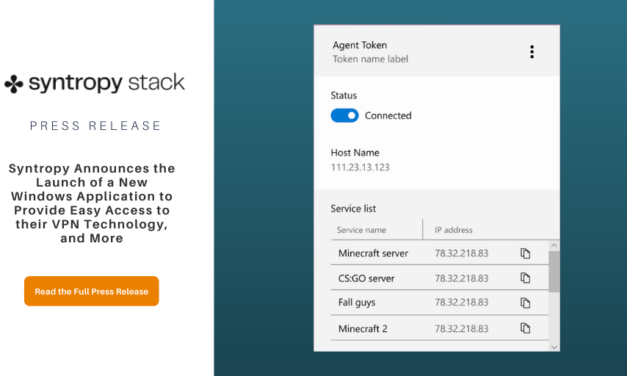Click the service list scrollbar thumb
This screenshot has height=376, width=627.
554,272
